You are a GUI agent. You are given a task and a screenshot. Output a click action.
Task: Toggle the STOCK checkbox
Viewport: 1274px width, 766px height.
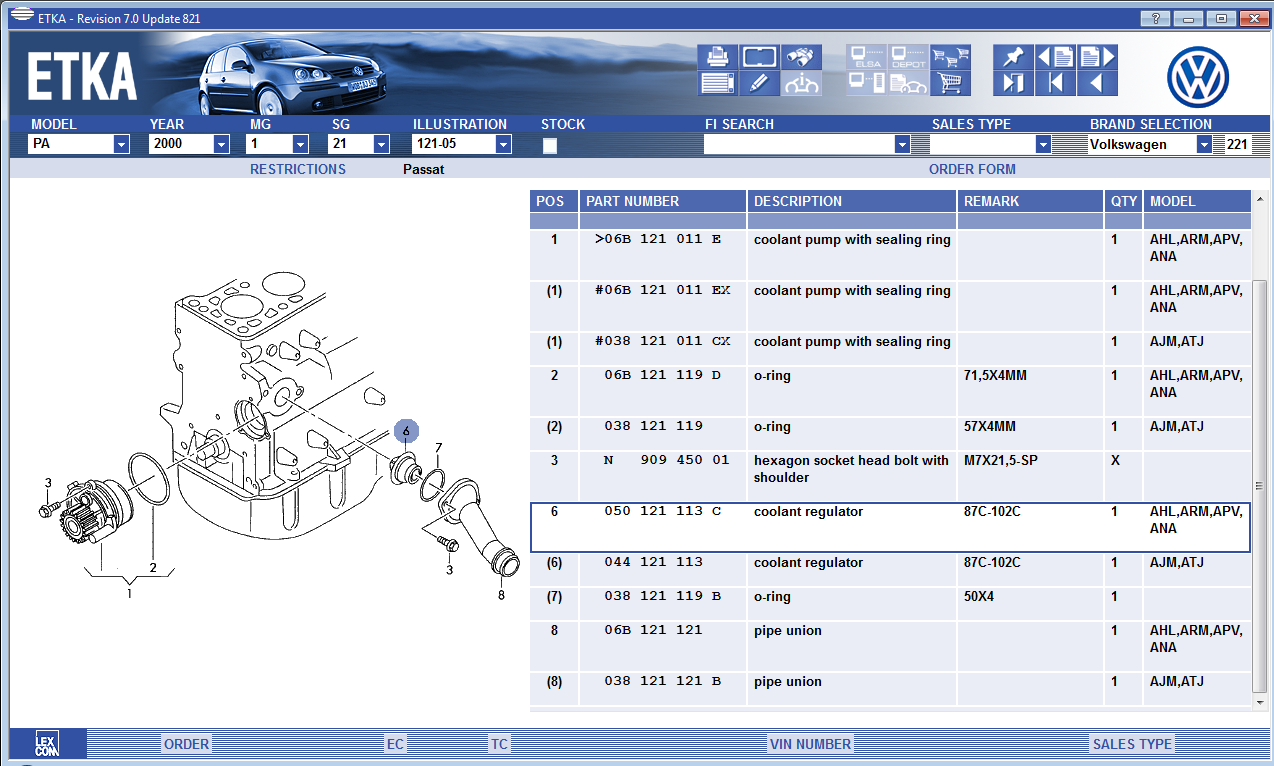point(549,145)
